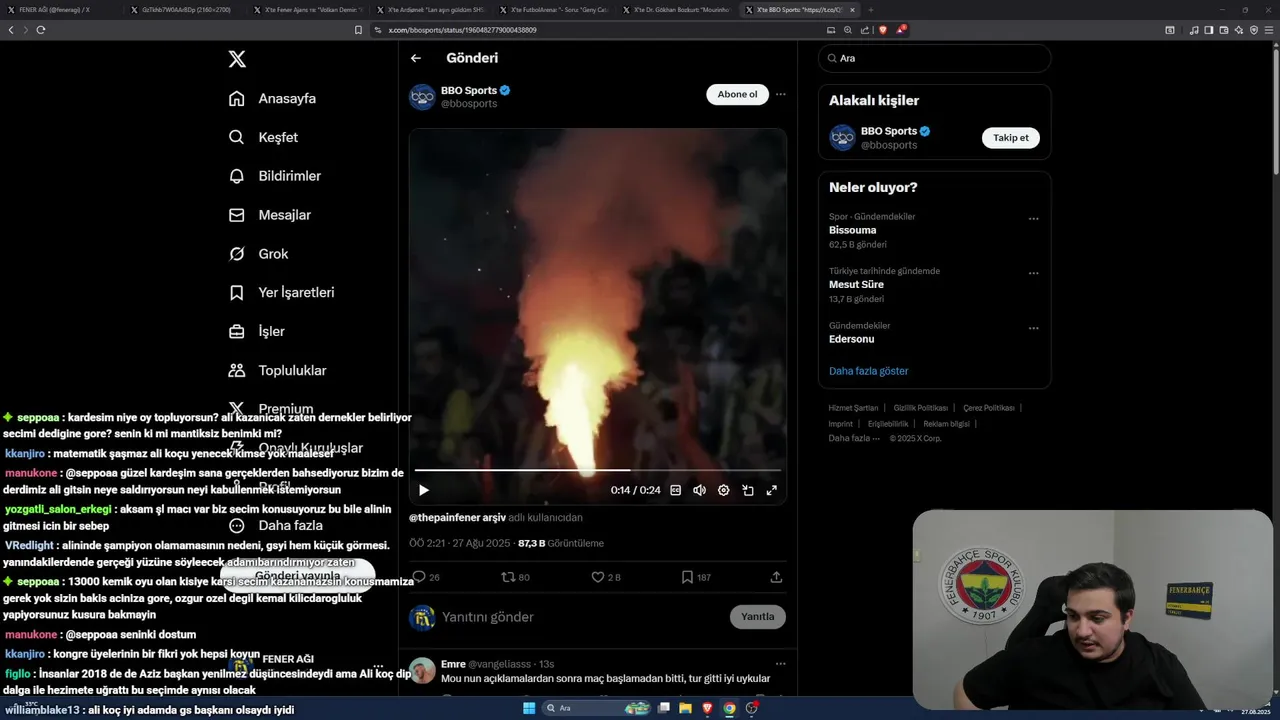Open Windows Start menu
Image resolution: width=1280 pixels, height=720 pixels.
529,708
